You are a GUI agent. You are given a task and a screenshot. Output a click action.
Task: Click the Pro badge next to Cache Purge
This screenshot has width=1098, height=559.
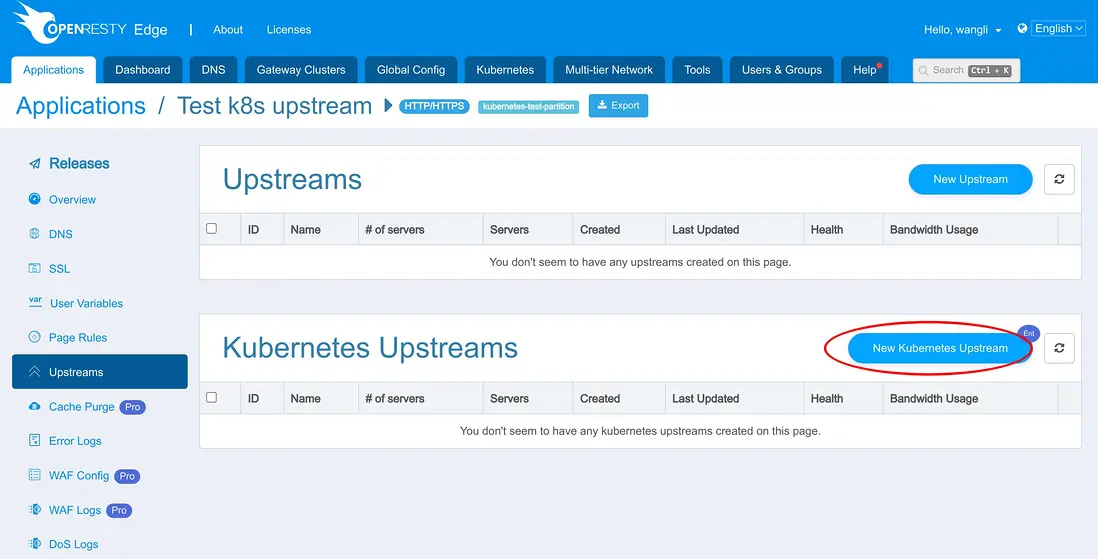click(132, 407)
